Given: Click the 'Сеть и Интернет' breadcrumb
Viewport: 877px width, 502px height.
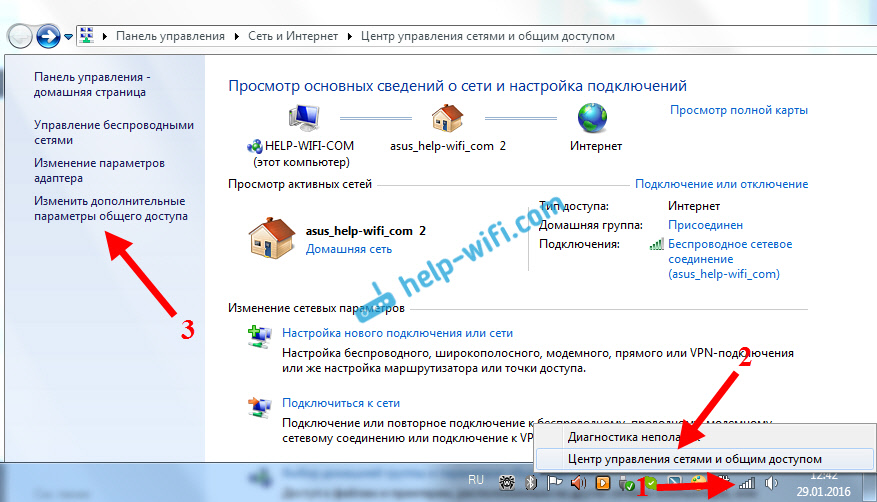Looking at the screenshot, I should coord(294,36).
